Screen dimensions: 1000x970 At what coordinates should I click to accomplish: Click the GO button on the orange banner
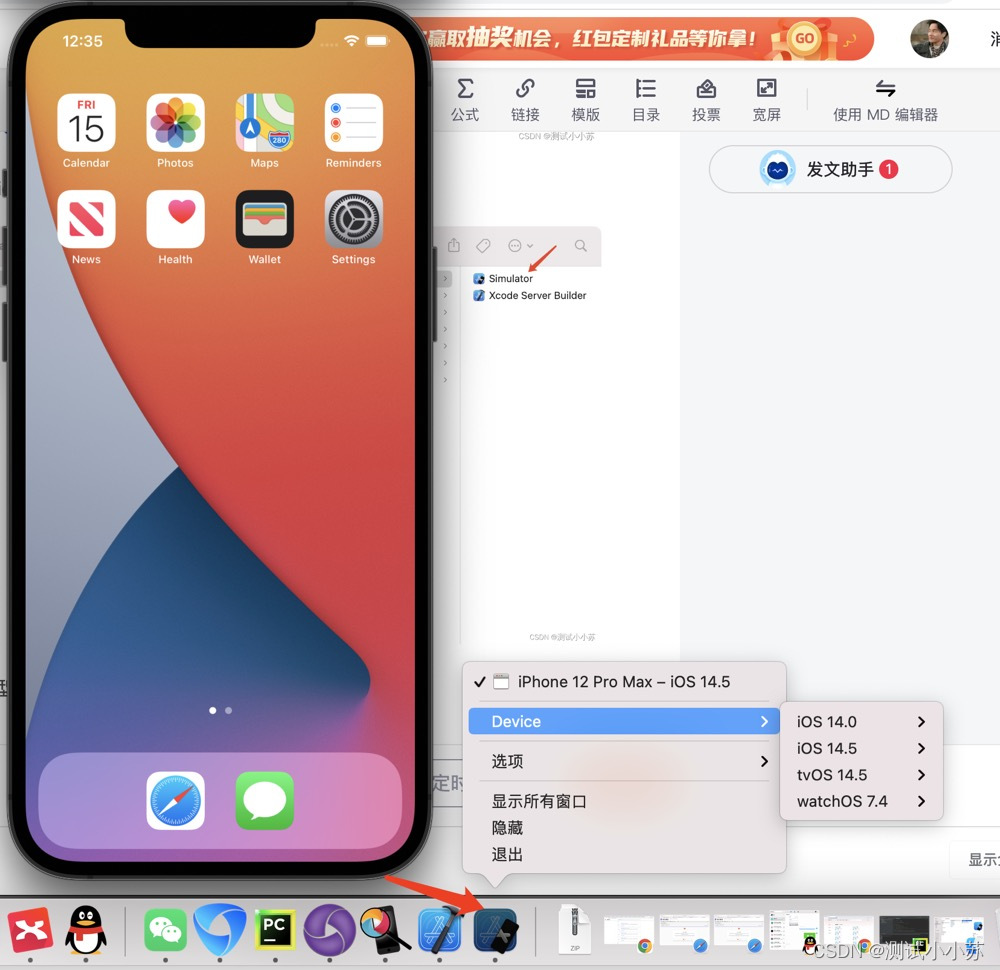pyautogui.click(x=804, y=38)
